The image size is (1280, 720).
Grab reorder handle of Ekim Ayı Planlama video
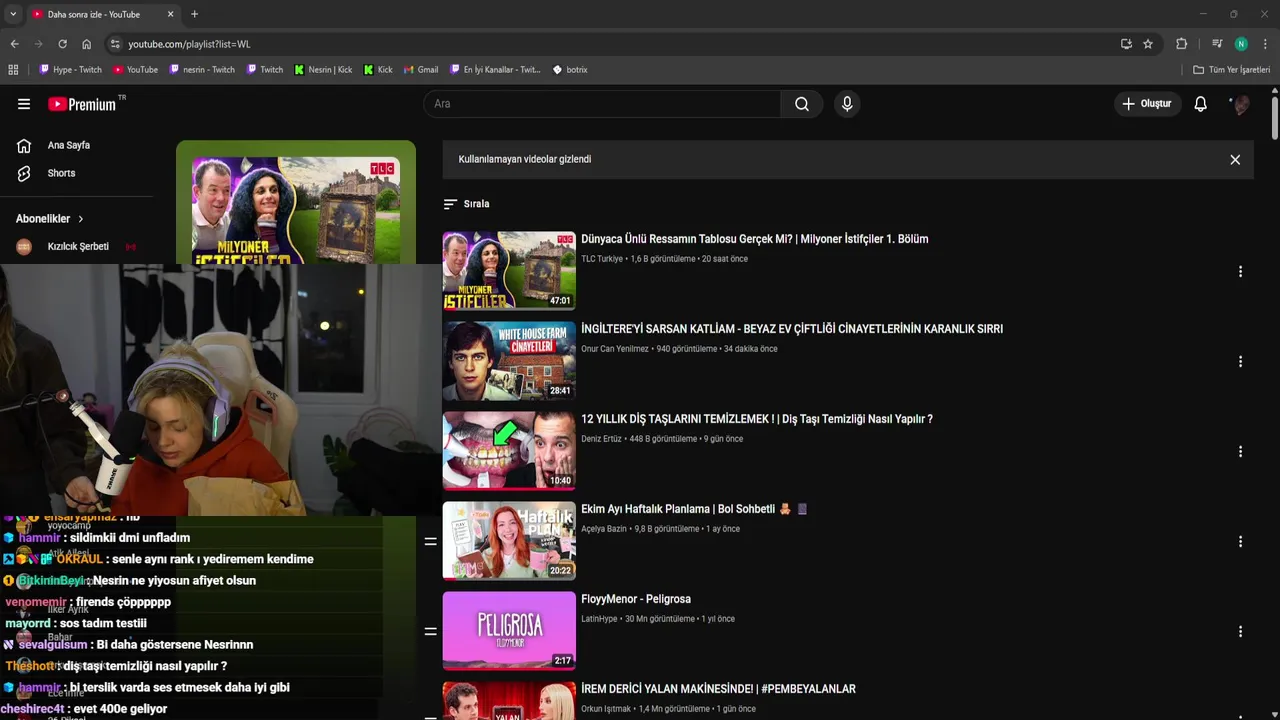[x=430, y=541]
